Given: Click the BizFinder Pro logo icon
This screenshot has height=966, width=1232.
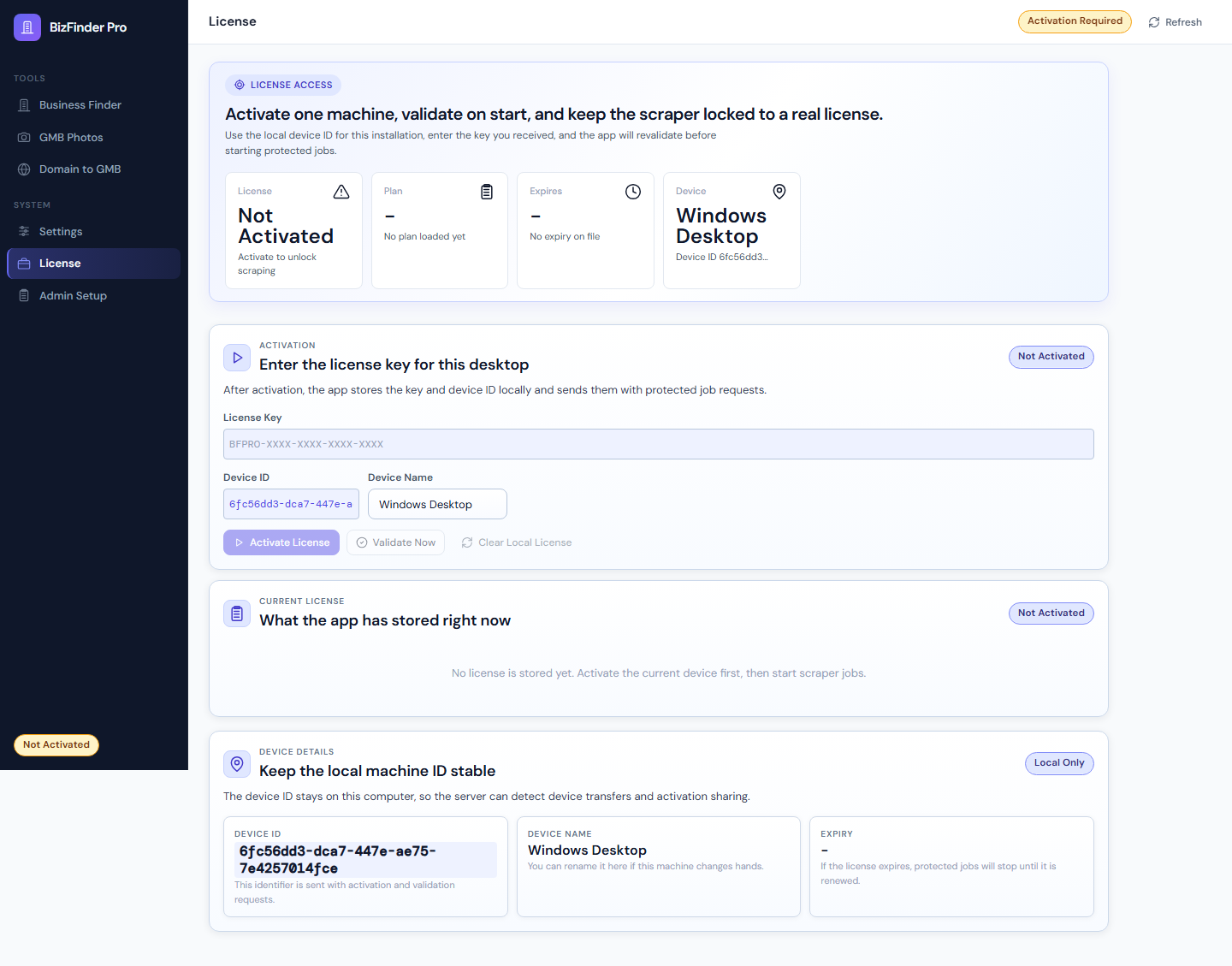Looking at the screenshot, I should [27, 27].
